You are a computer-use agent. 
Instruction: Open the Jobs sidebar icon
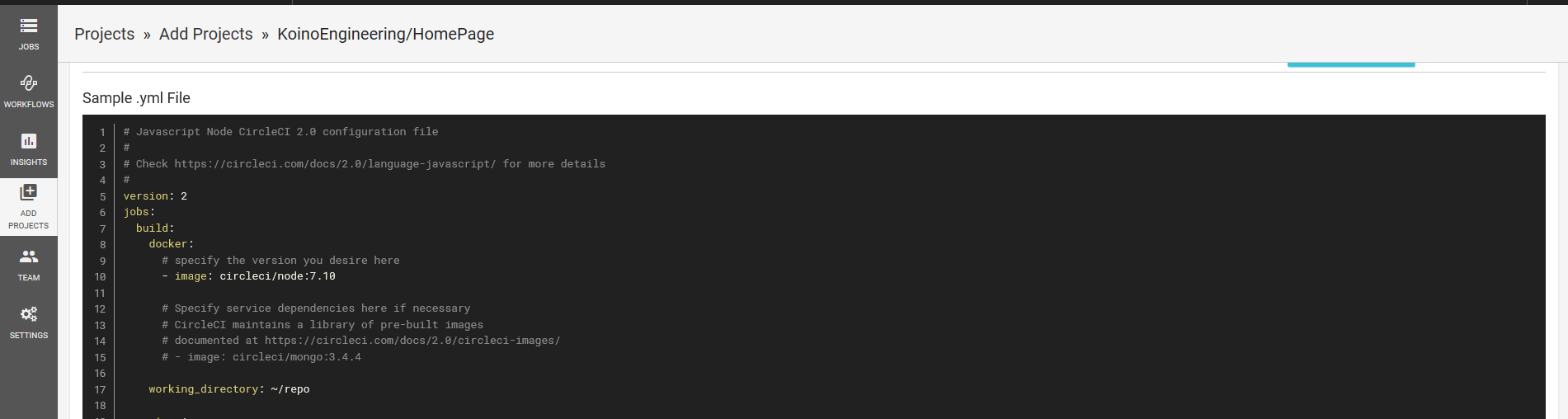(x=29, y=26)
